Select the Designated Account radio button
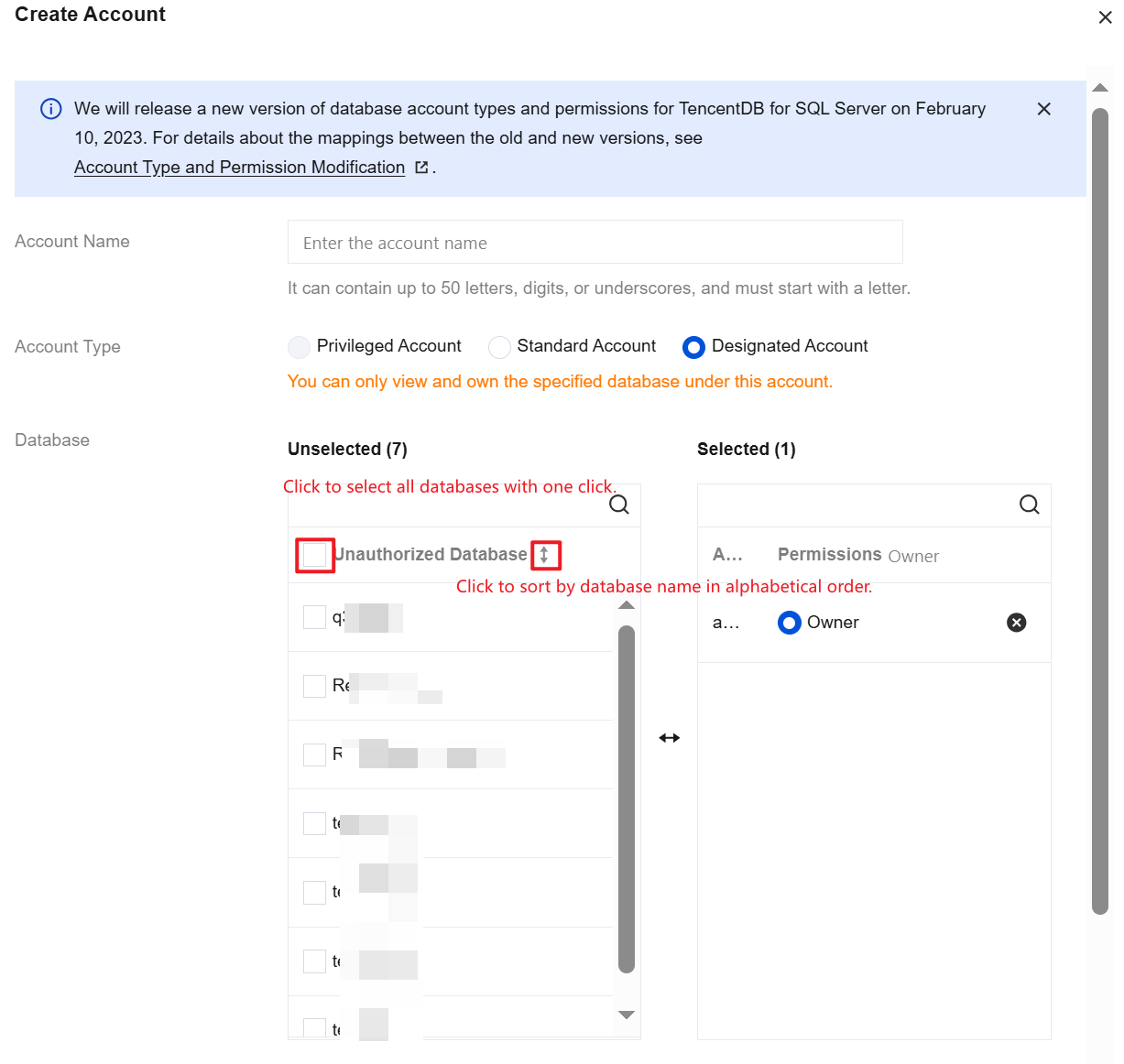The image size is (1124, 1064). pos(693,347)
